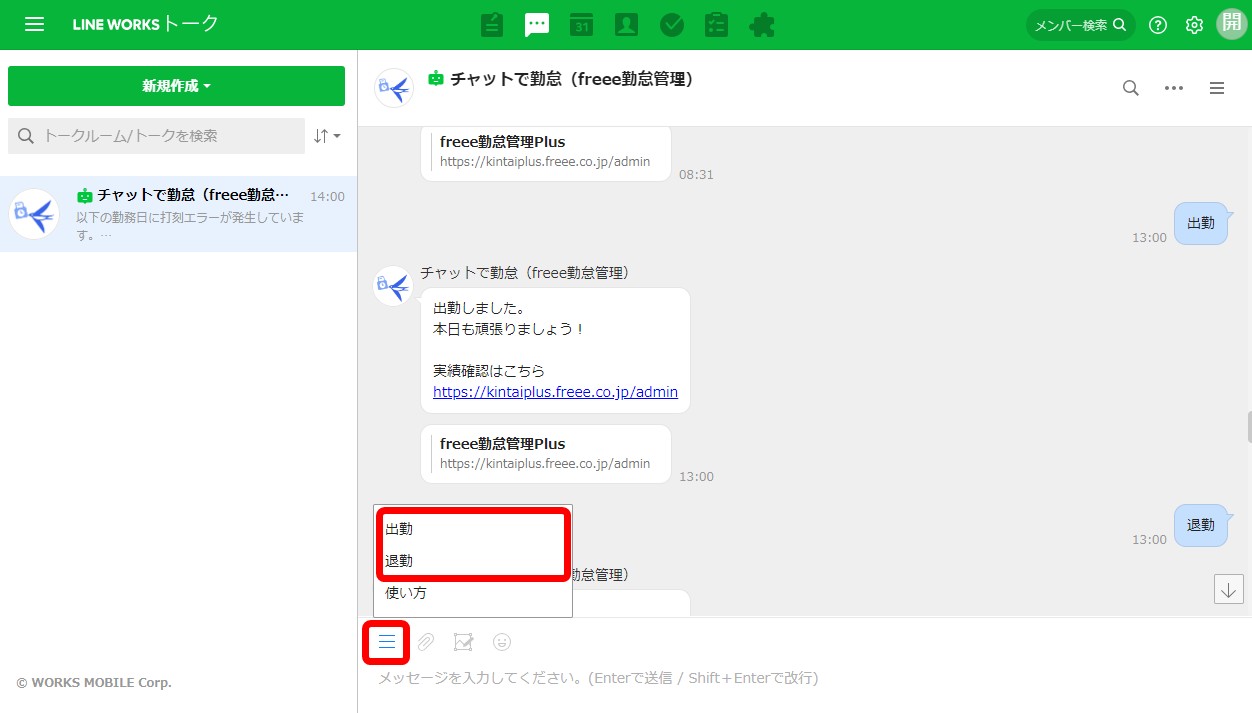
Task: Click the メンバー検索 member search box
Action: (1081, 25)
